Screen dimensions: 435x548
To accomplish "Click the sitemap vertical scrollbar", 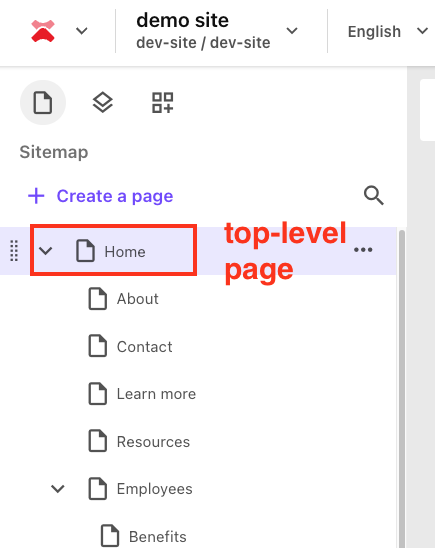I will tap(402, 388).
